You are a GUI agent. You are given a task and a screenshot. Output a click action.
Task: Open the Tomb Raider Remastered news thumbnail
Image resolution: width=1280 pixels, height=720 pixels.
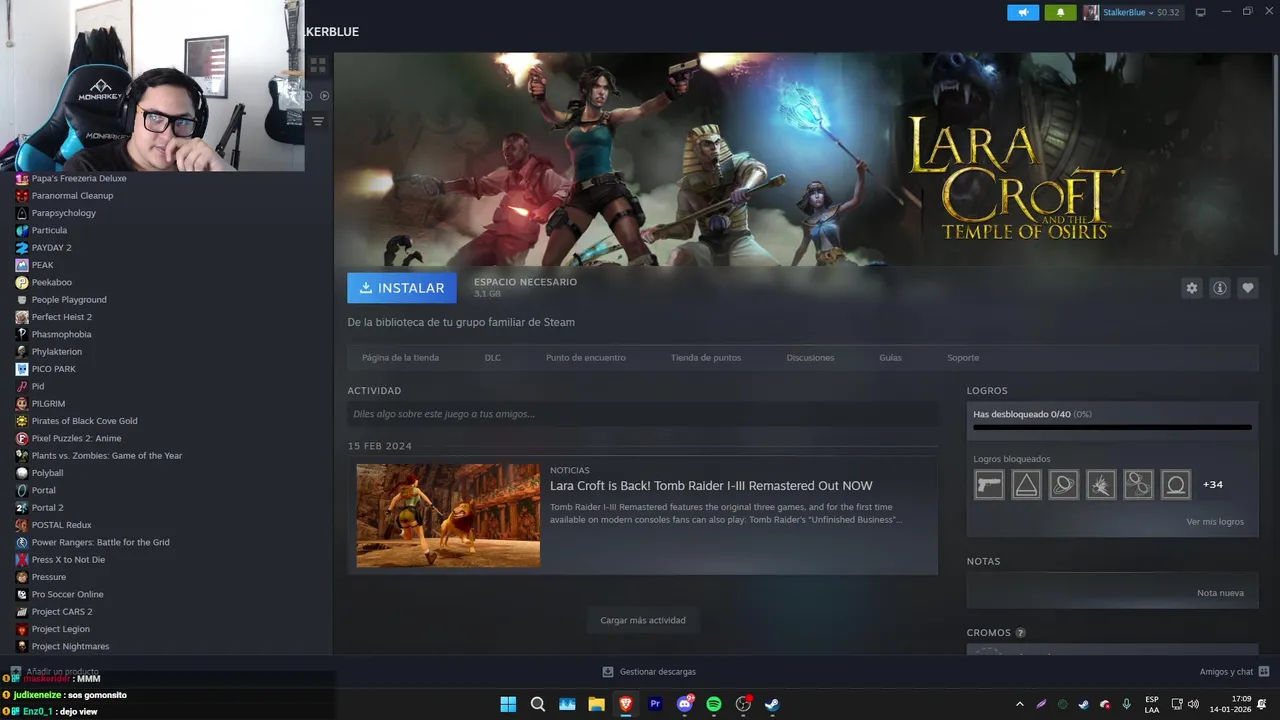coord(448,515)
